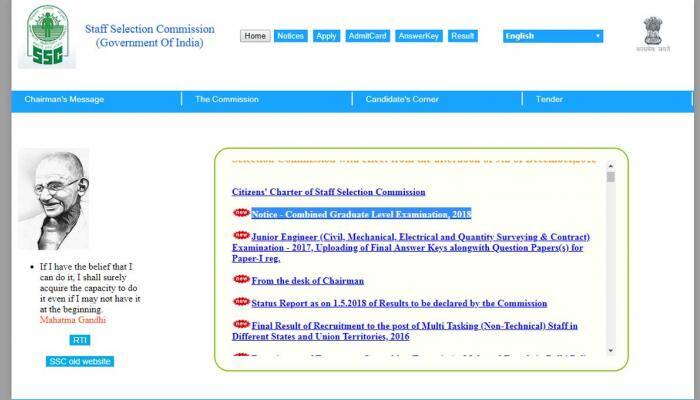Viewport: 700px width, 400px height.
Task: Select the Apply button
Action: pyautogui.click(x=326, y=36)
